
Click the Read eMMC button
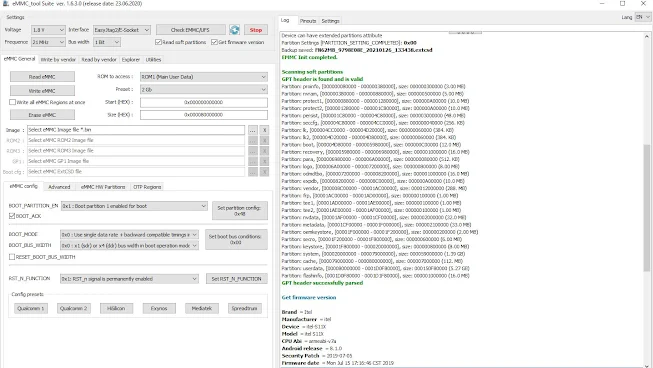42,77
